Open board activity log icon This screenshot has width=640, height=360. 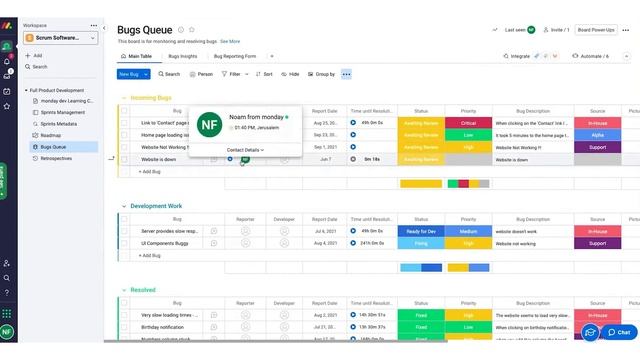click(x=495, y=30)
